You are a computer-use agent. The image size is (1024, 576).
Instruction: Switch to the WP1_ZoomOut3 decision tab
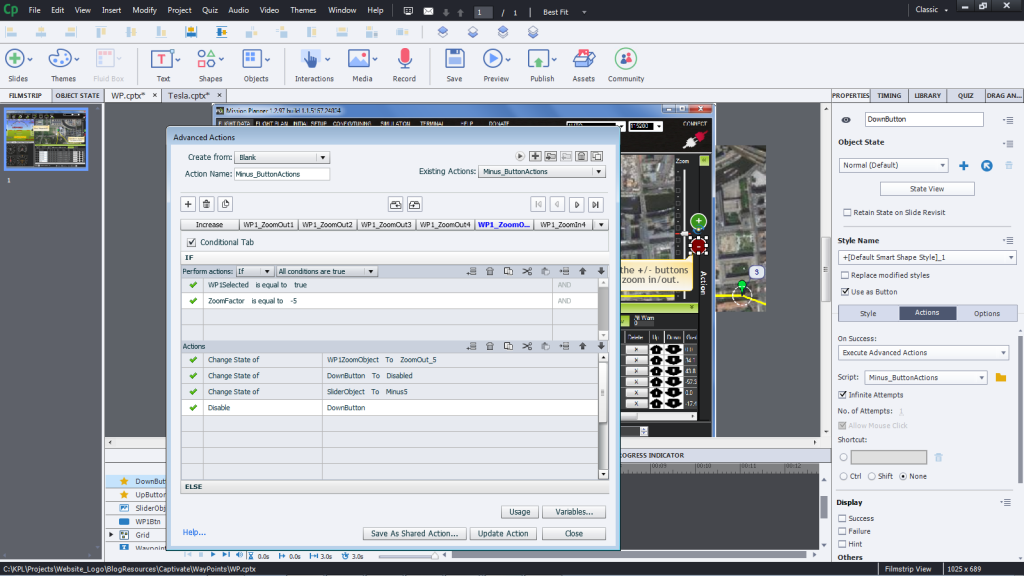pos(387,225)
